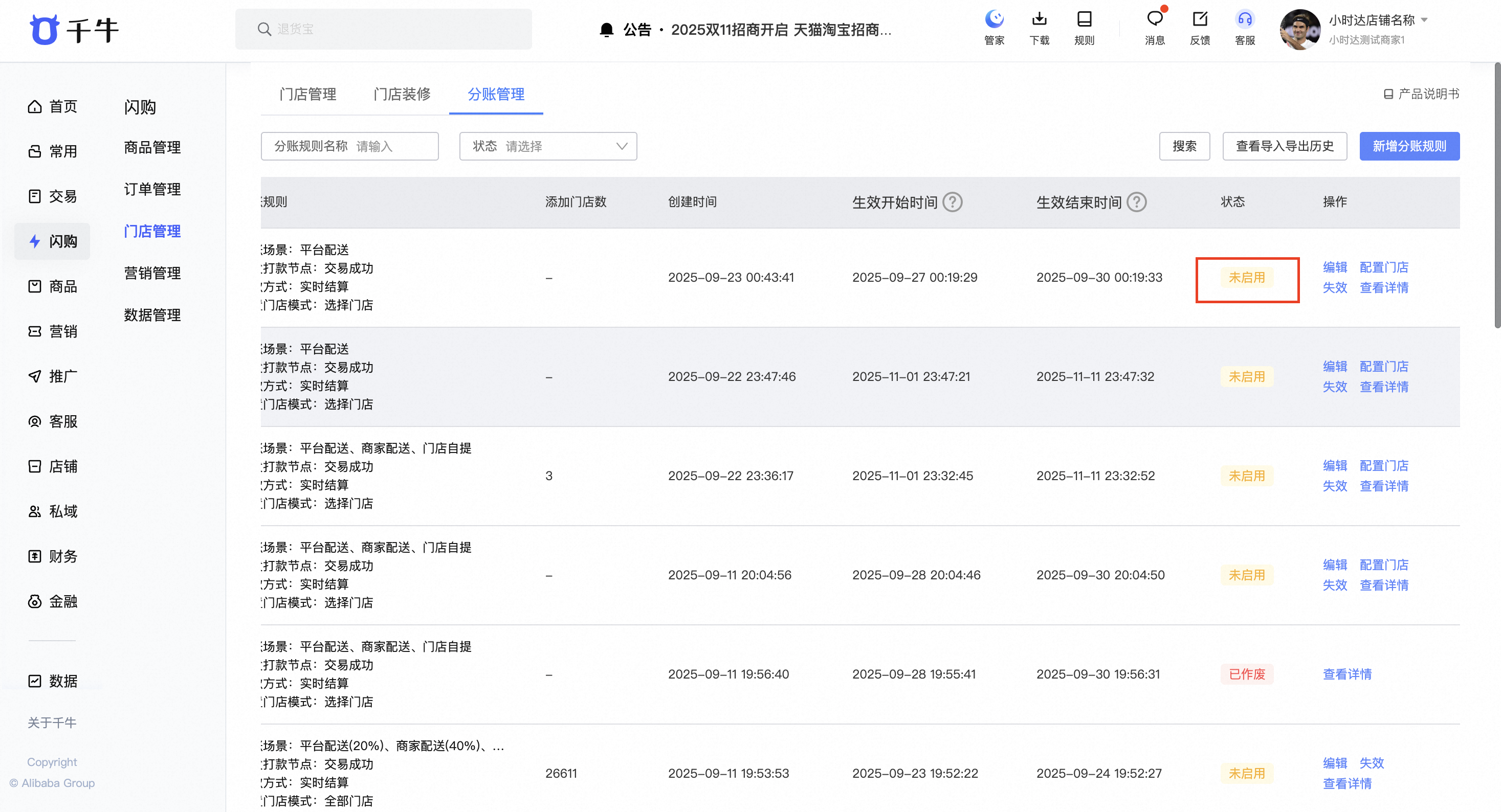Image resolution: width=1501 pixels, height=812 pixels.
Task: Click help icon beside 生效开始时间
Action: [953, 202]
